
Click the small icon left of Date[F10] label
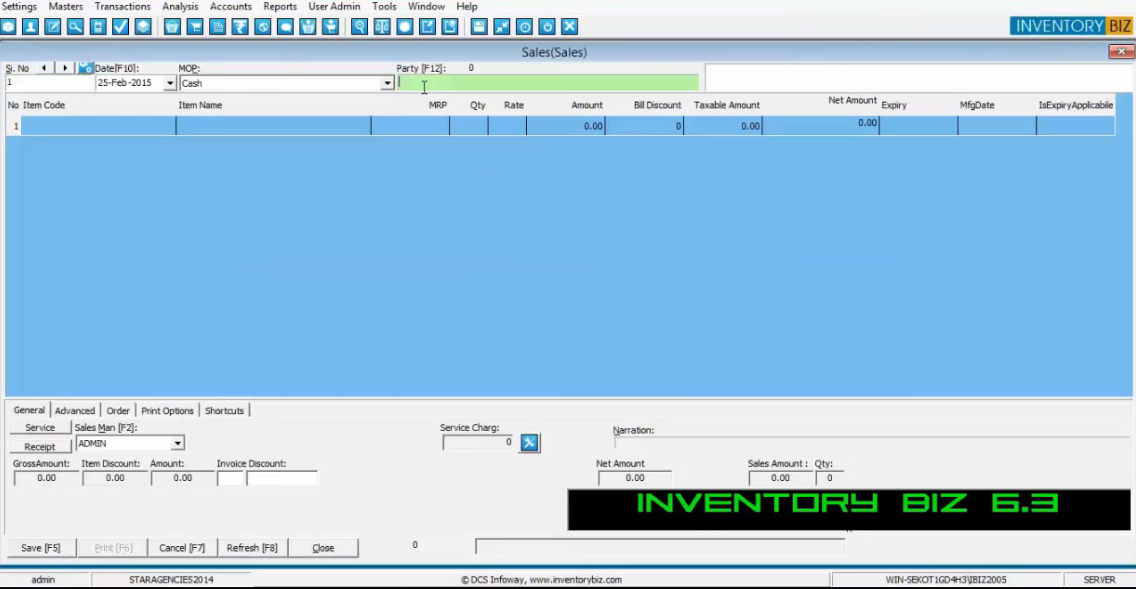pos(85,68)
